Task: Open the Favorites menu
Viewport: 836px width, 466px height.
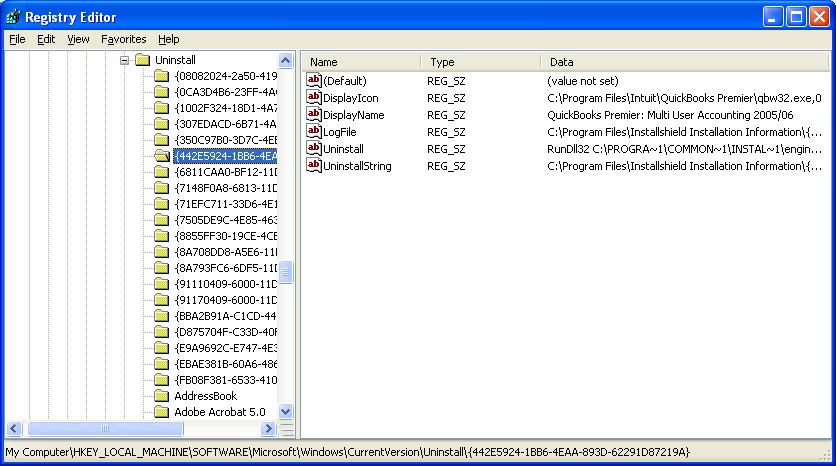Action: [123, 39]
